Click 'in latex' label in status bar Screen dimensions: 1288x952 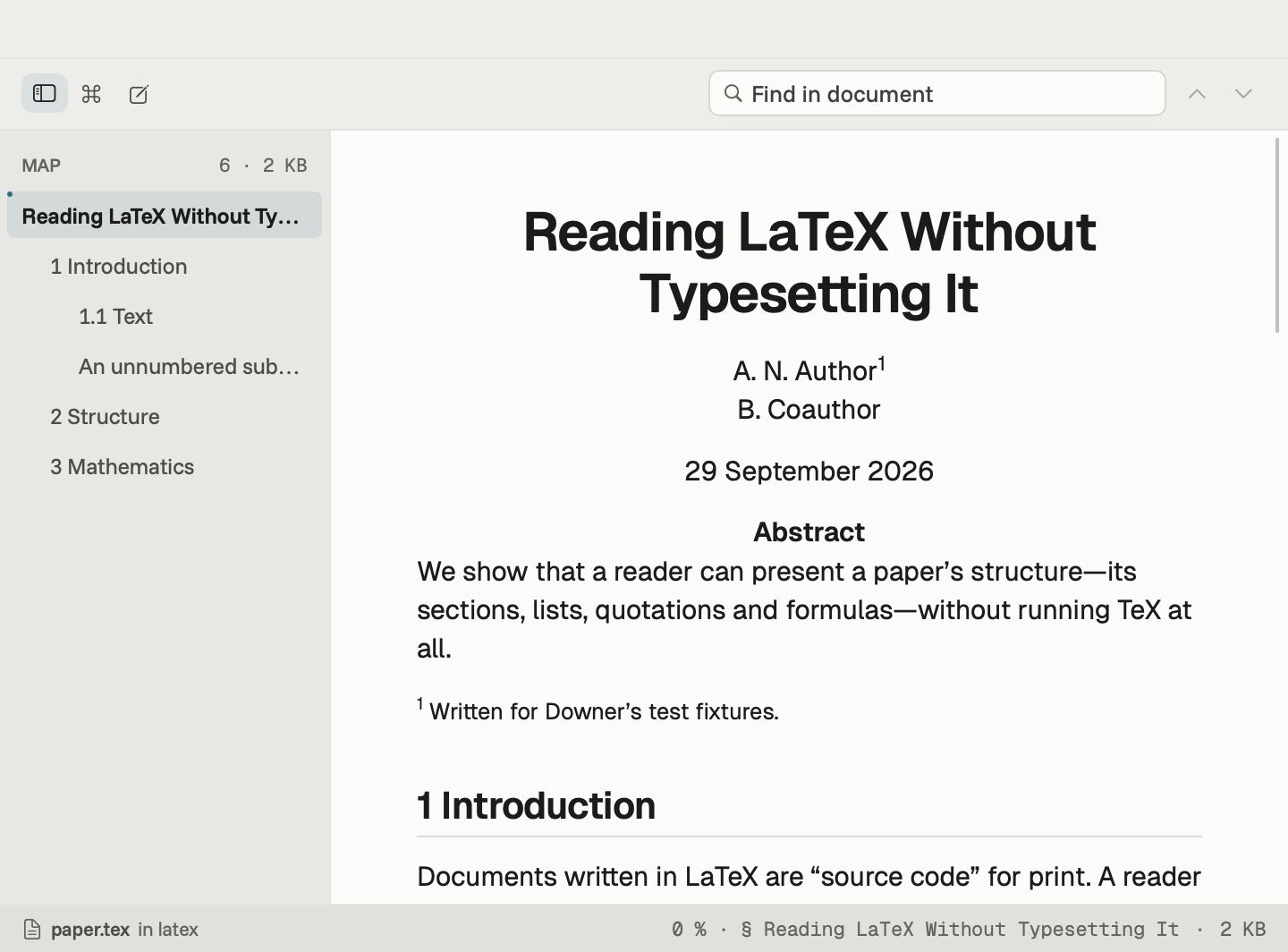[168, 929]
